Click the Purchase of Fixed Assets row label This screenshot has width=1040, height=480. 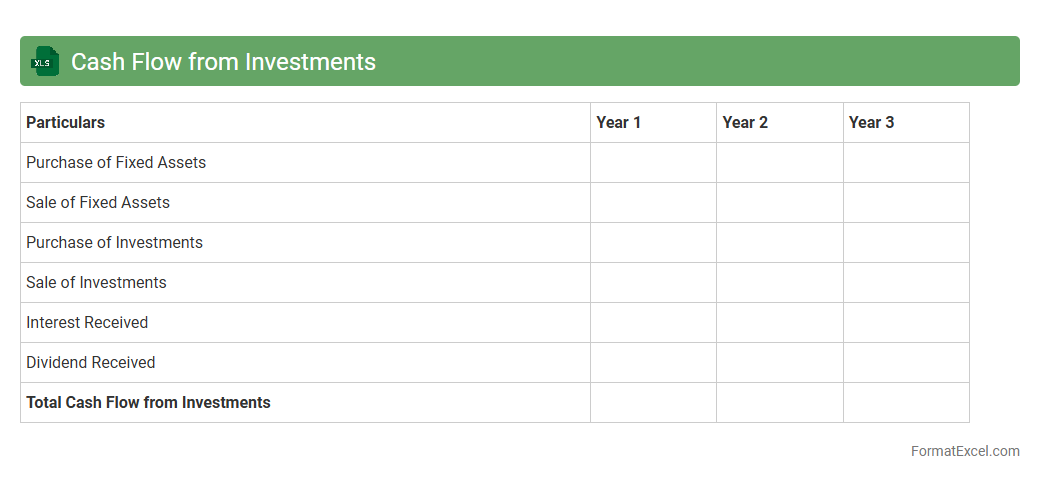click(116, 162)
